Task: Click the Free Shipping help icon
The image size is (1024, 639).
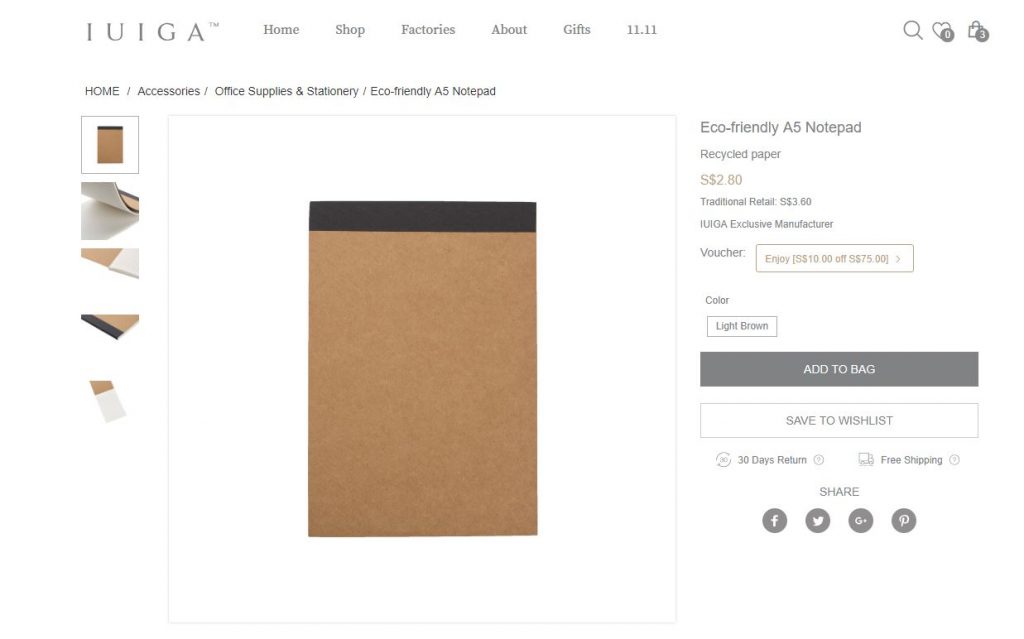Action: (954, 460)
